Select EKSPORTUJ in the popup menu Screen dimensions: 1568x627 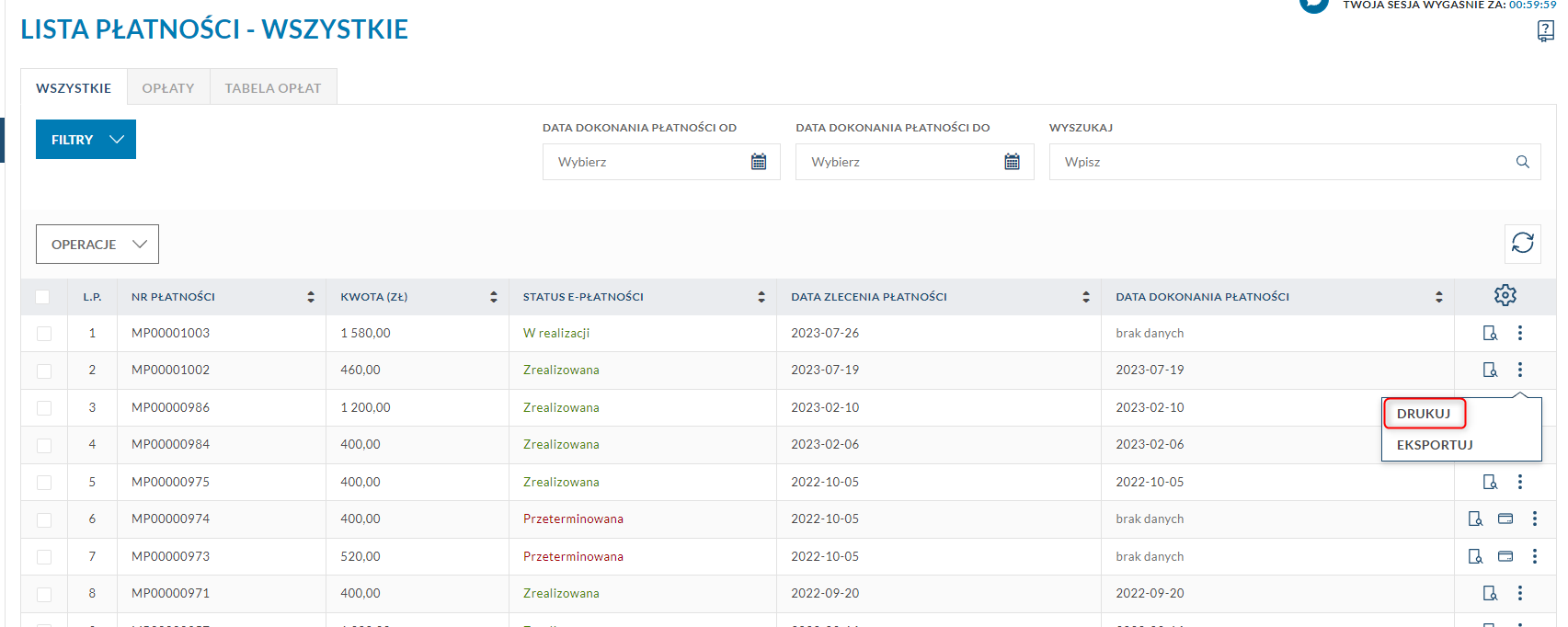(1435, 445)
